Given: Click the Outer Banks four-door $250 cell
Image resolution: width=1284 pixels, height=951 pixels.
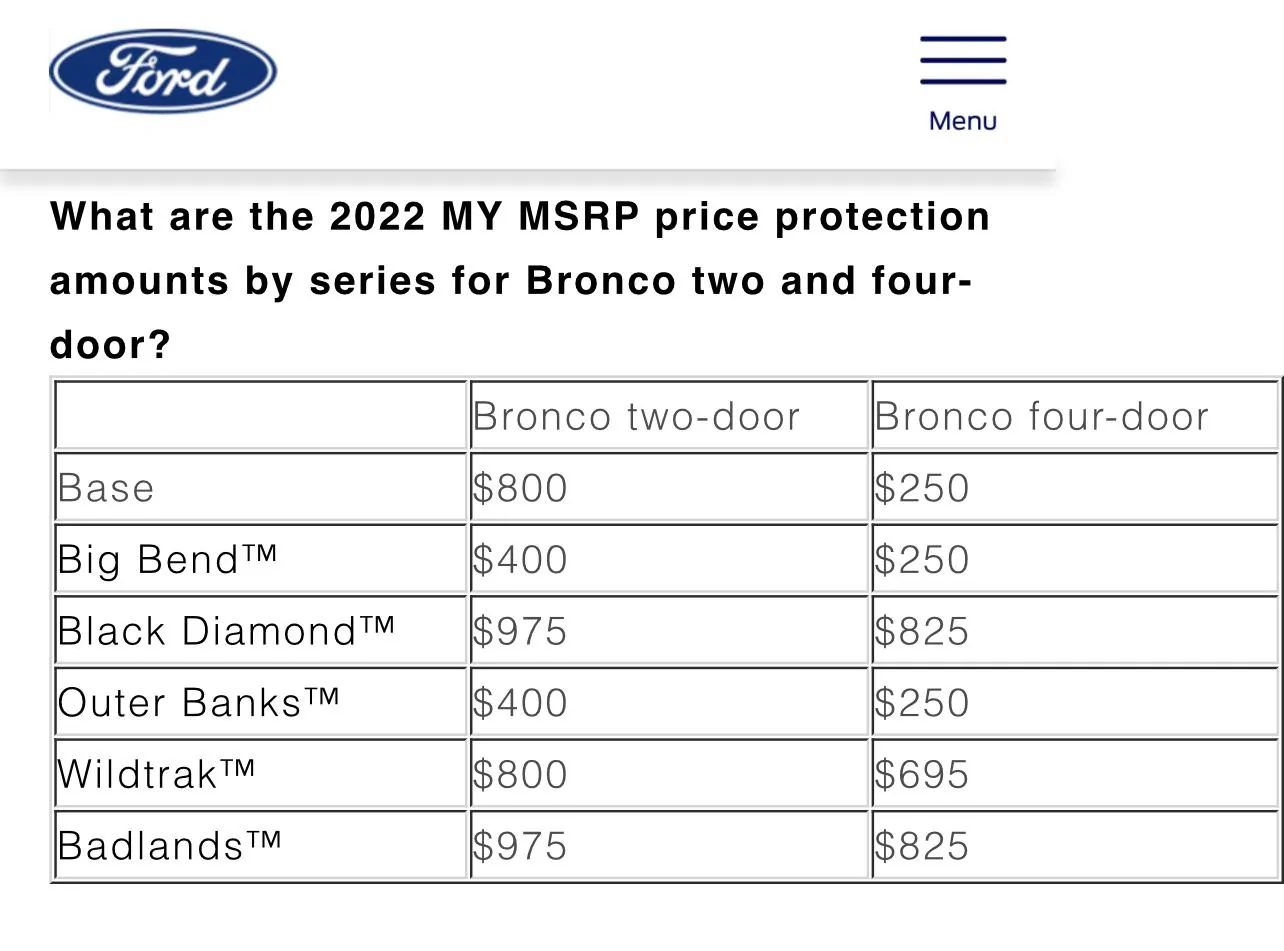Looking at the screenshot, I should pyautogui.click(x=1076, y=702).
